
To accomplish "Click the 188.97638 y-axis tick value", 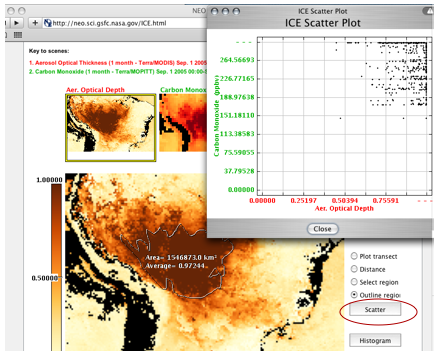I will 237,97.
